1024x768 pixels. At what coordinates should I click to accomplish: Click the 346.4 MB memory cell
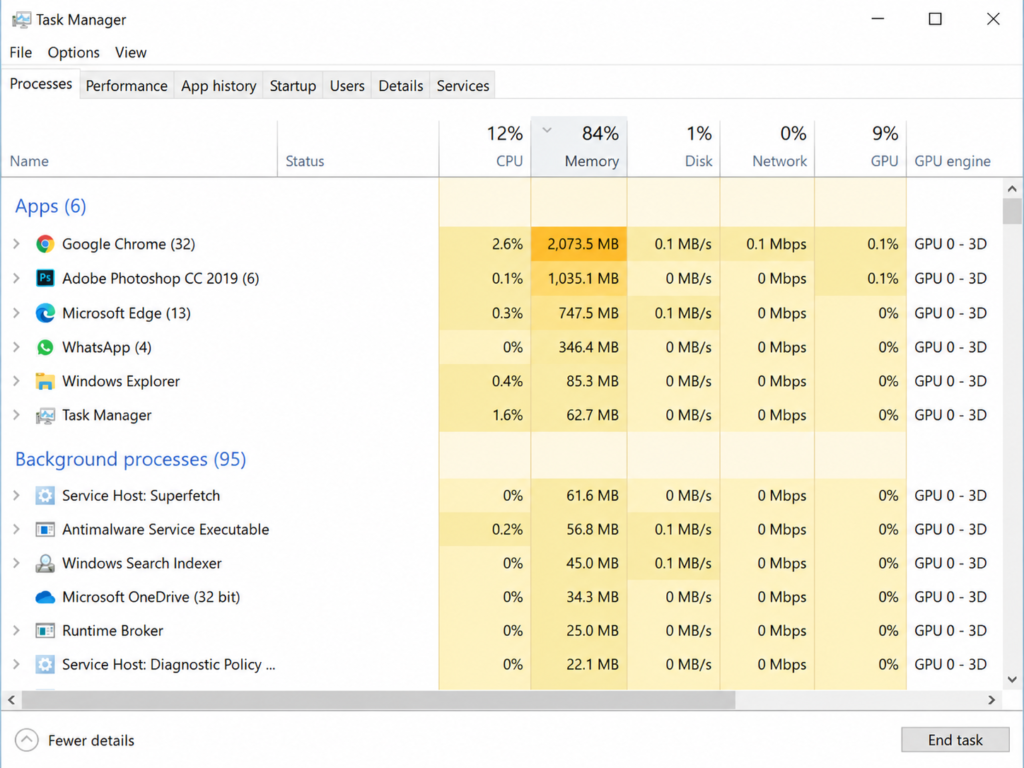(x=579, y=347)
